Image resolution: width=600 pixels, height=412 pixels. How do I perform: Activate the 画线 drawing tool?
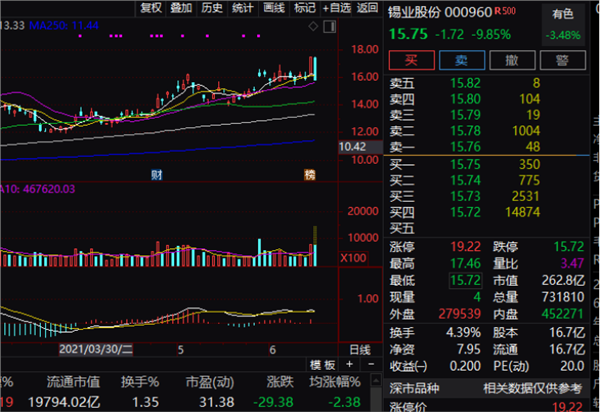[274, 8]
